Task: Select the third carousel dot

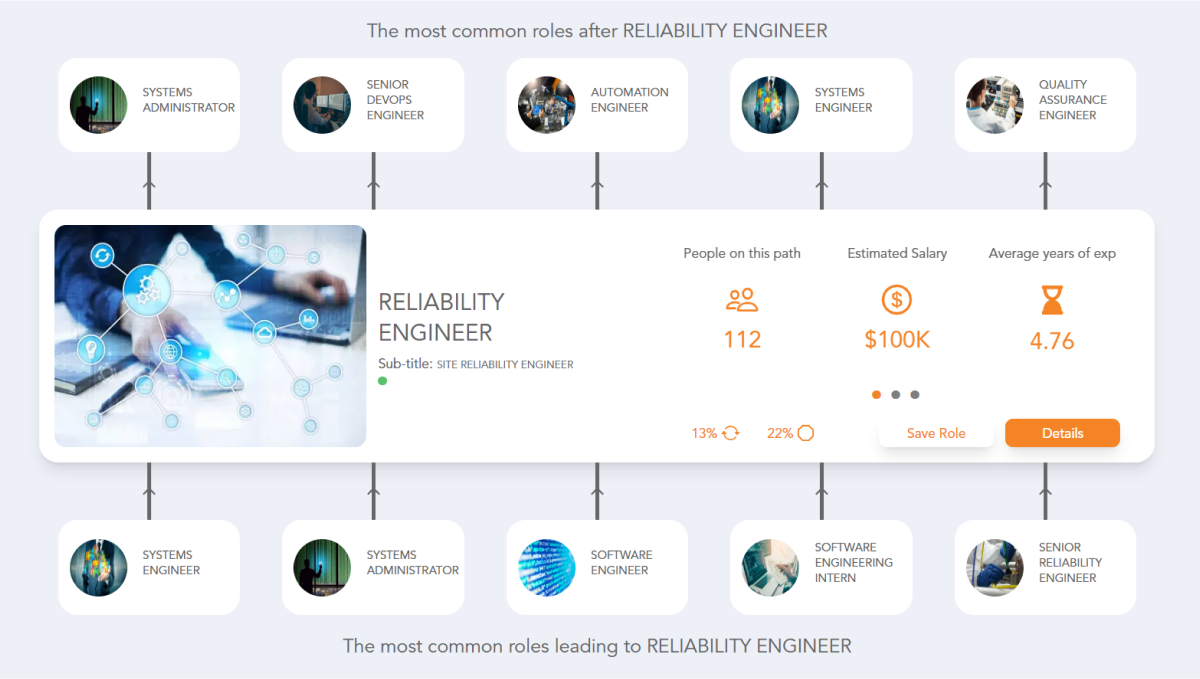Action: click(915, 394)
